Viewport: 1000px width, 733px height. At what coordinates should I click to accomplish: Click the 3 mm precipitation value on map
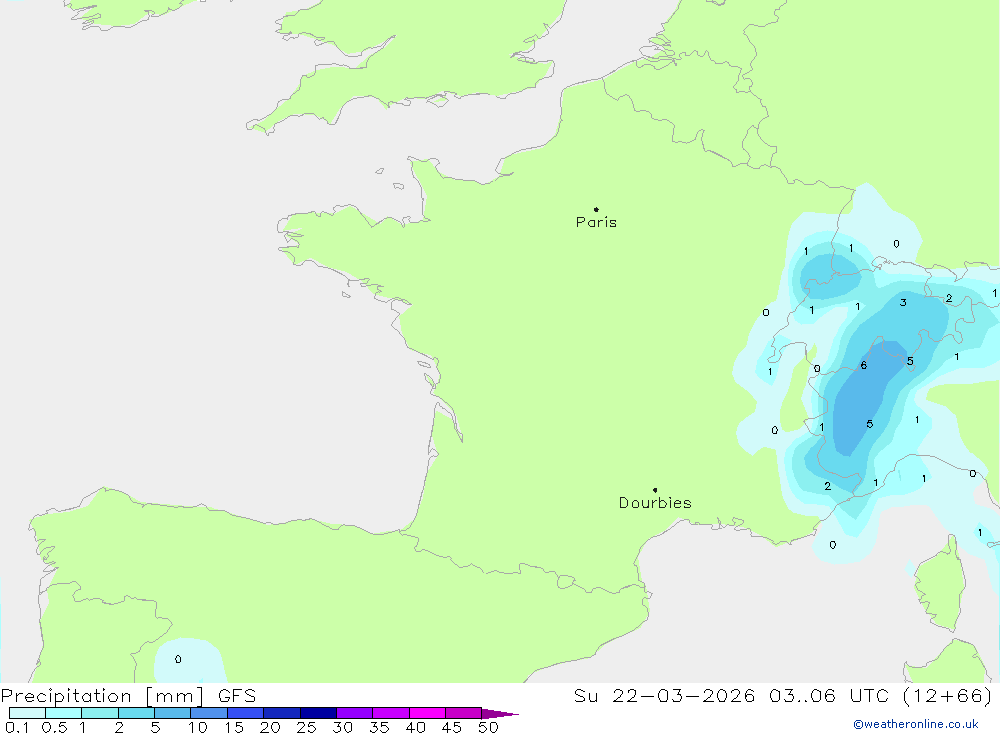click(903, 302)
